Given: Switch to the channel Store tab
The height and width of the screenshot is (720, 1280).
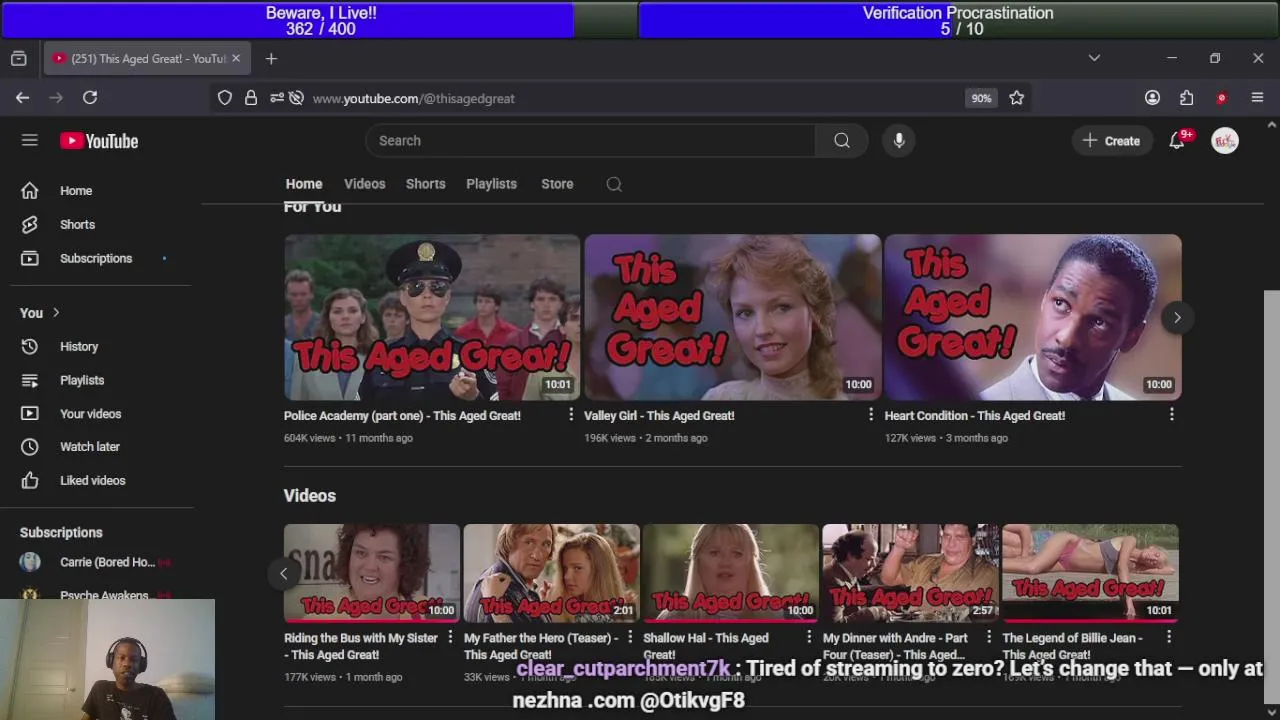Looking at the screenshot, I should coord(557,184).
